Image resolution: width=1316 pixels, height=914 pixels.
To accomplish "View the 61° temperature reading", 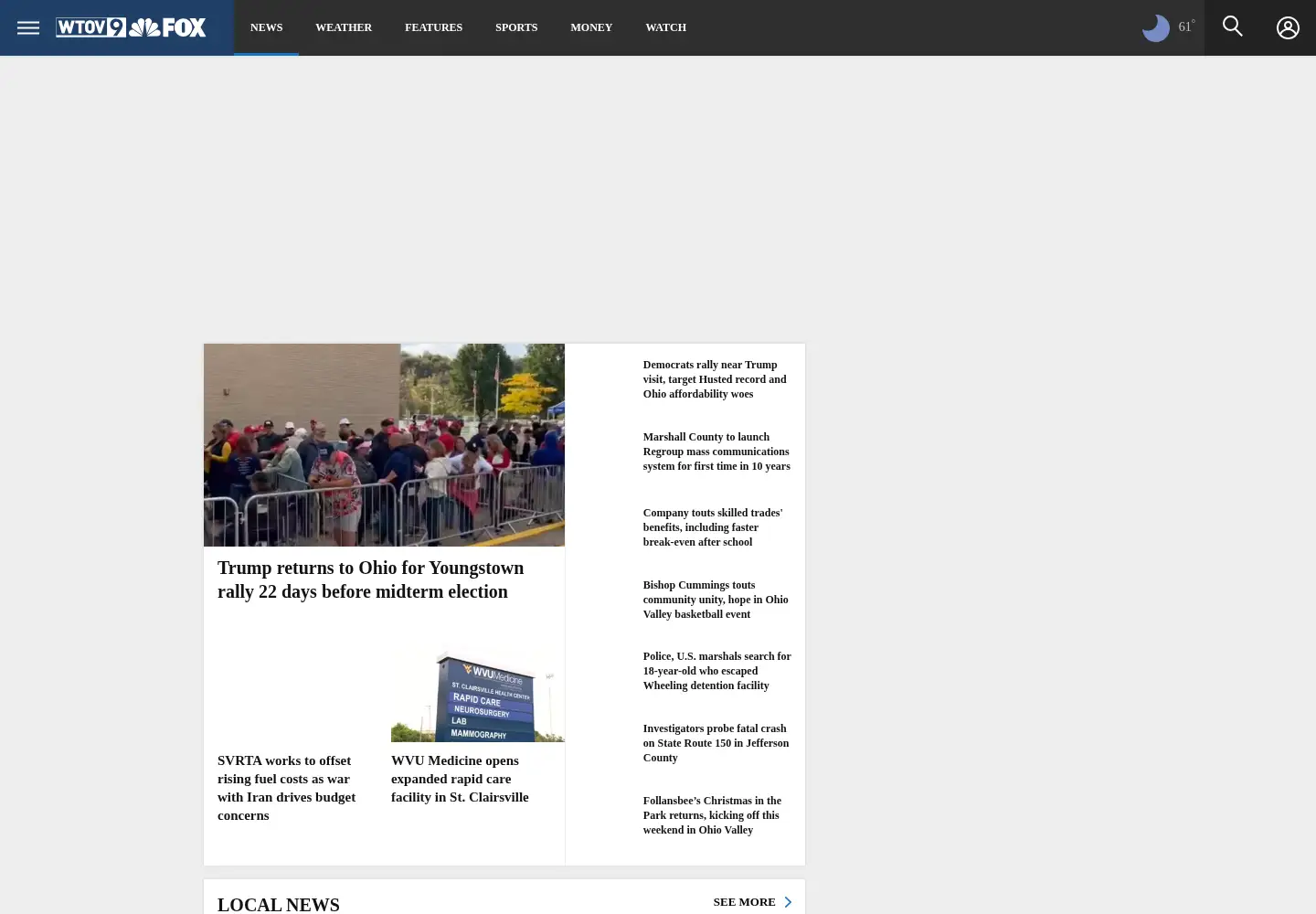I will [x=1186, y=27].
